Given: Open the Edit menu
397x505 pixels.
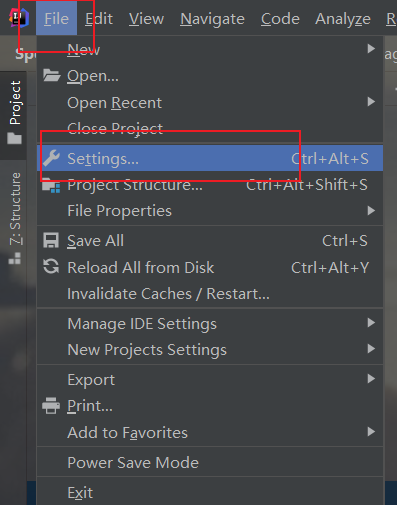Looking at the screenshot, I should [99, 19].
